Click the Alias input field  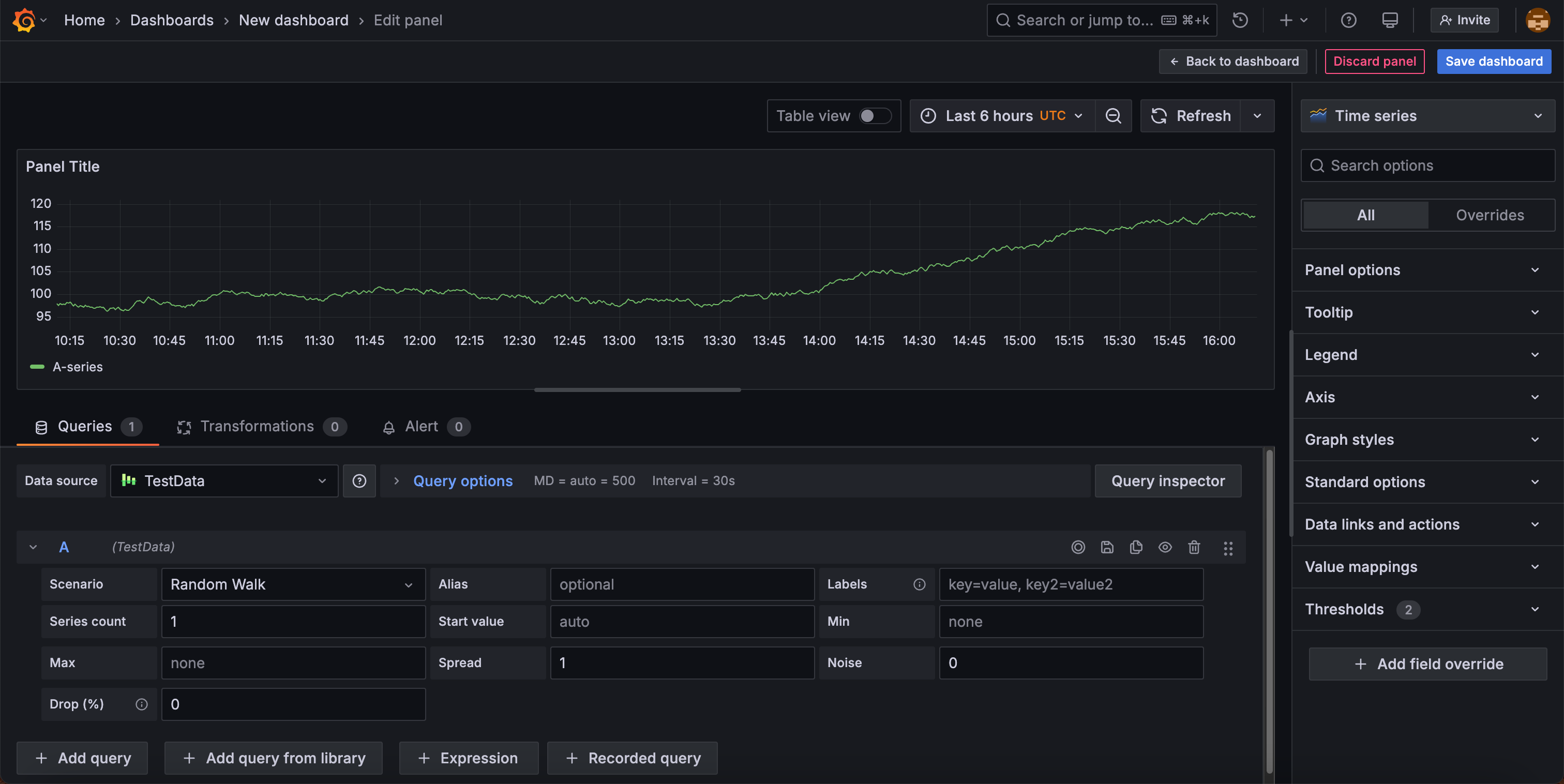tap(682, 584)
